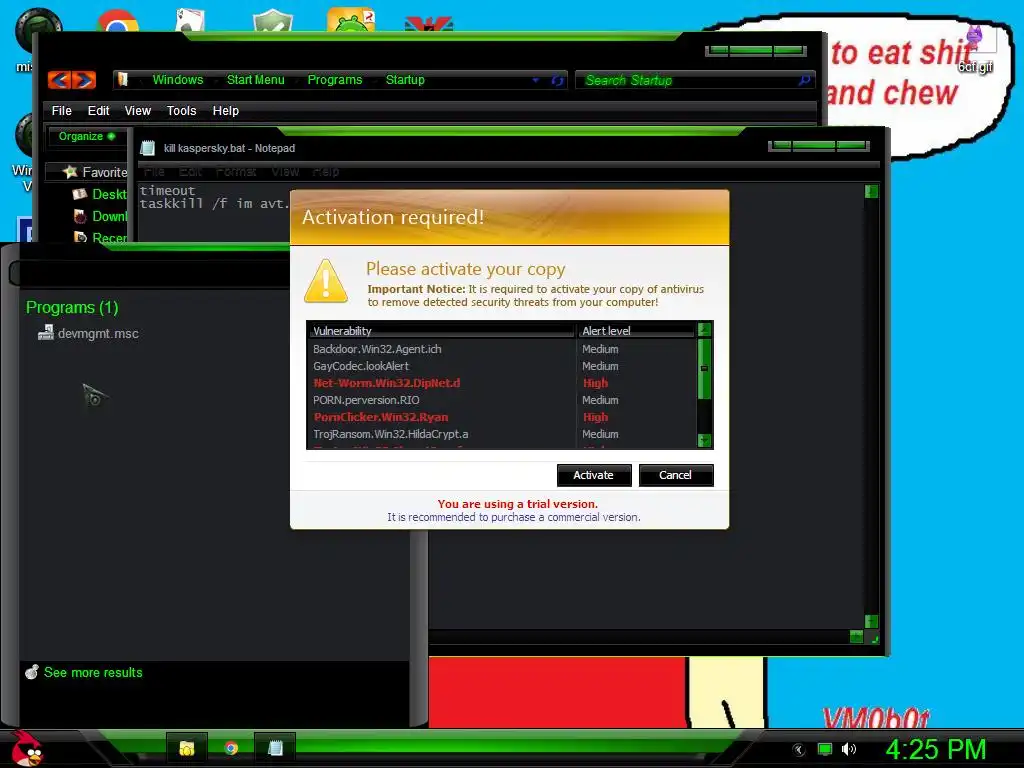Viewport: 1024px width, 768px height.
Task: Open the Help menu in Explorer
Action: (x=225, y=110)
